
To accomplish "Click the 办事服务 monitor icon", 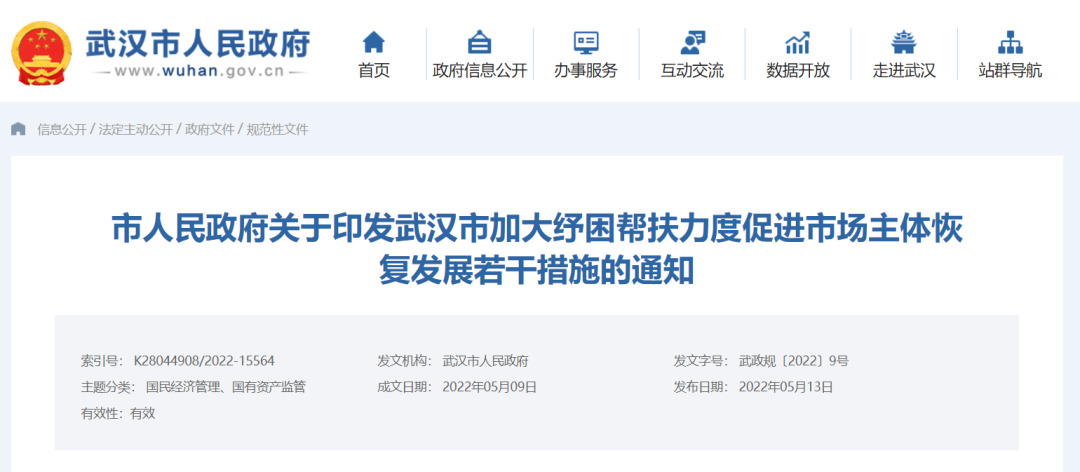I will (x=586, y=42).
